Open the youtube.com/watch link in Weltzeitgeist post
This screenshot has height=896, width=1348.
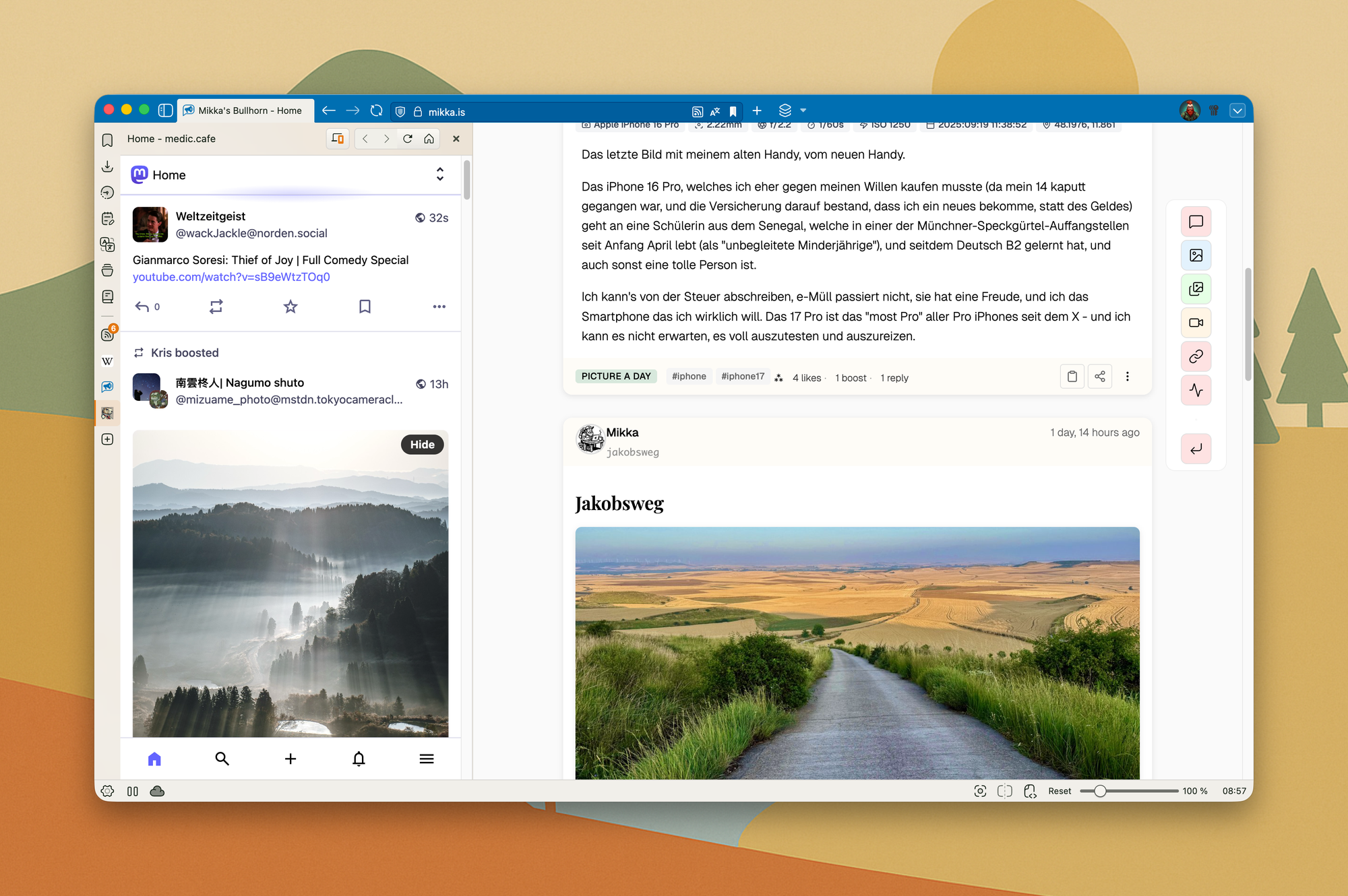coord(231,277)
